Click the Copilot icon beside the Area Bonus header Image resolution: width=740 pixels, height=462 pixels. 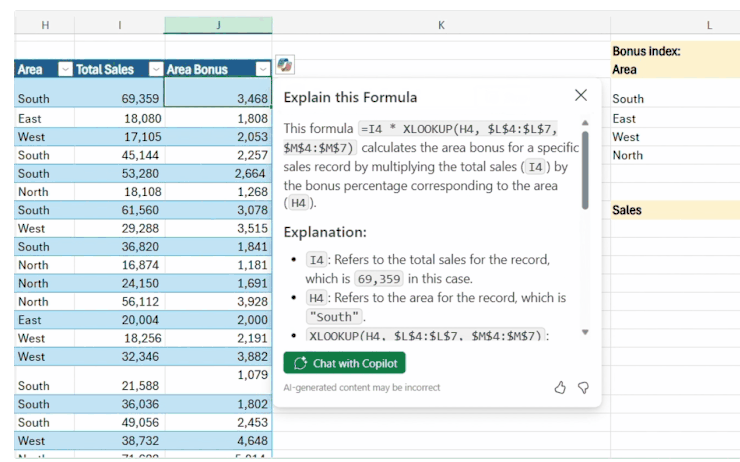tap(285, 65)
